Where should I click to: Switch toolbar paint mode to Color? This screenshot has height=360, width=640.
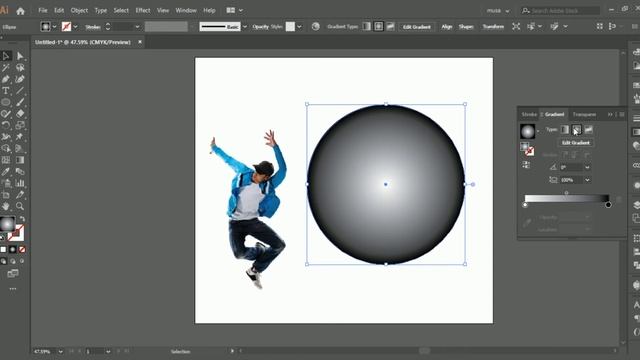(3, 249)
